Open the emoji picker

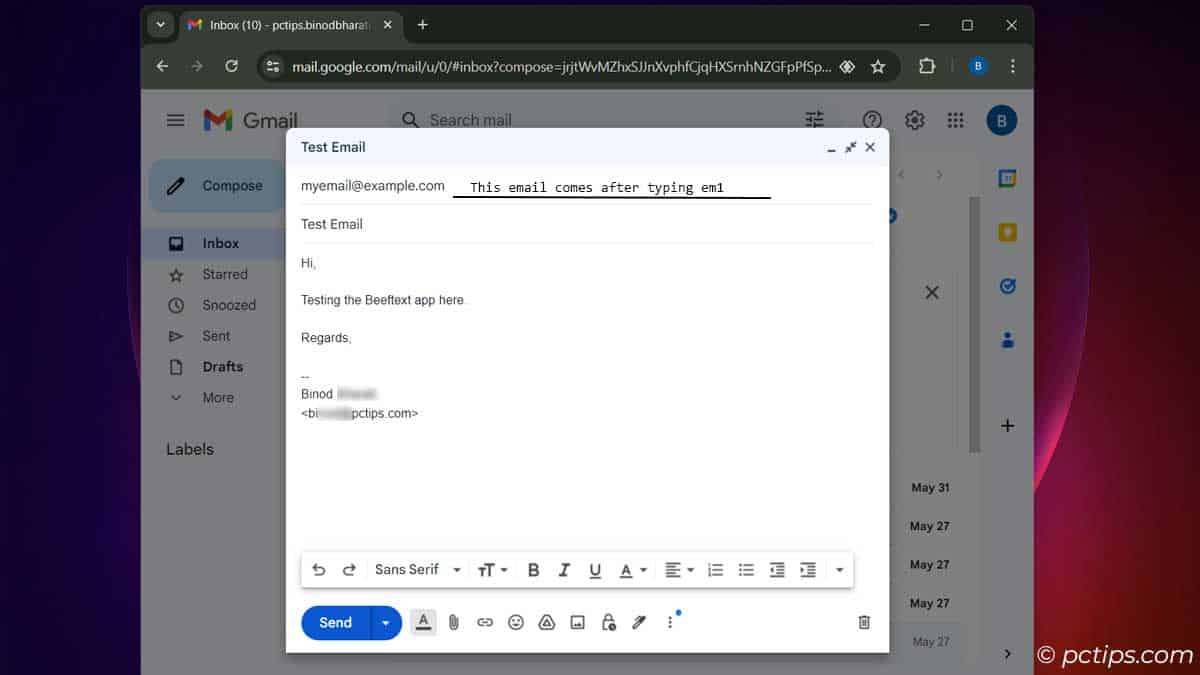[515, 622]
